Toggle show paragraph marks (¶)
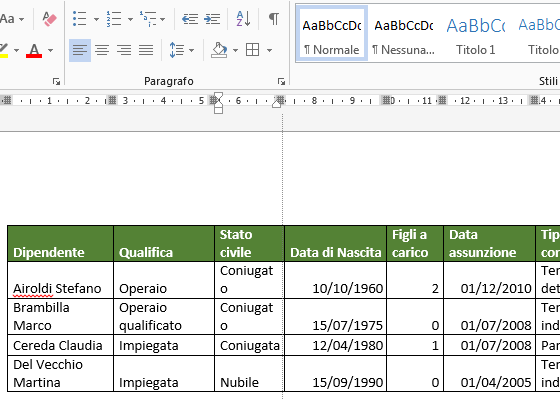The image size is (560, 400). tap(274, 19)
